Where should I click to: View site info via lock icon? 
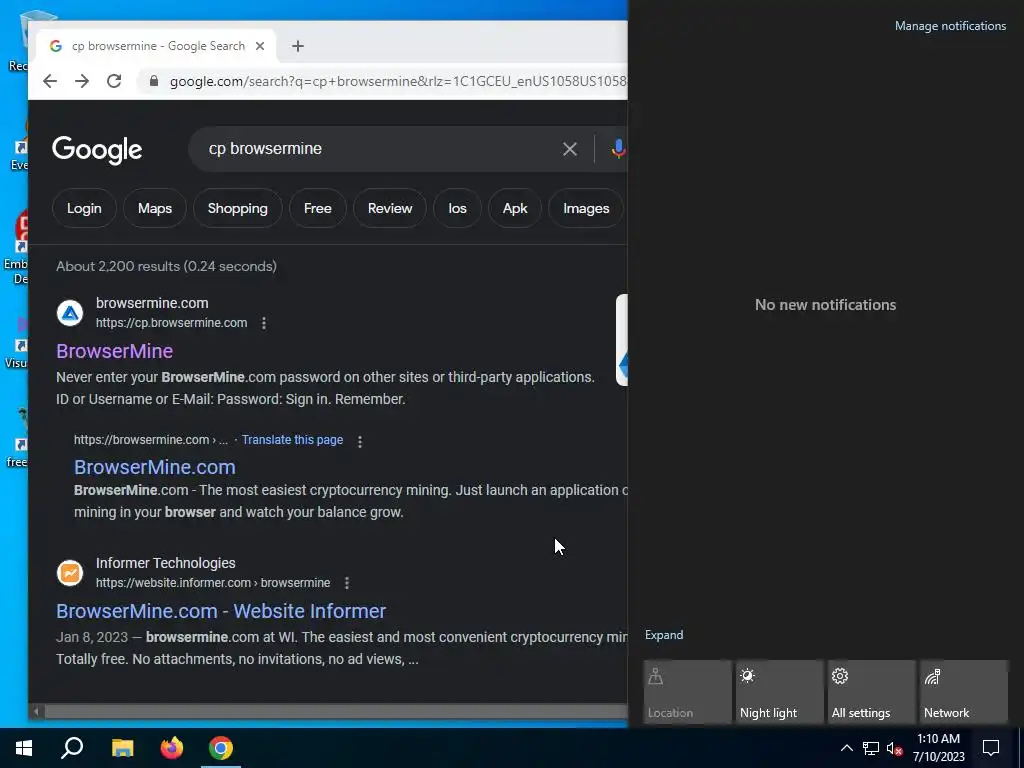pos(154,81)
